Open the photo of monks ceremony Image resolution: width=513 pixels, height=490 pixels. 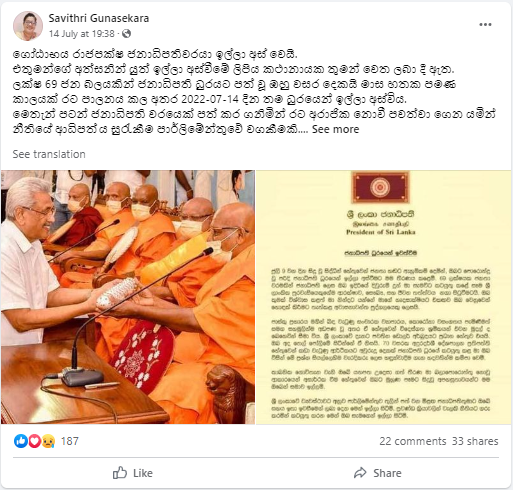(128, 297)
